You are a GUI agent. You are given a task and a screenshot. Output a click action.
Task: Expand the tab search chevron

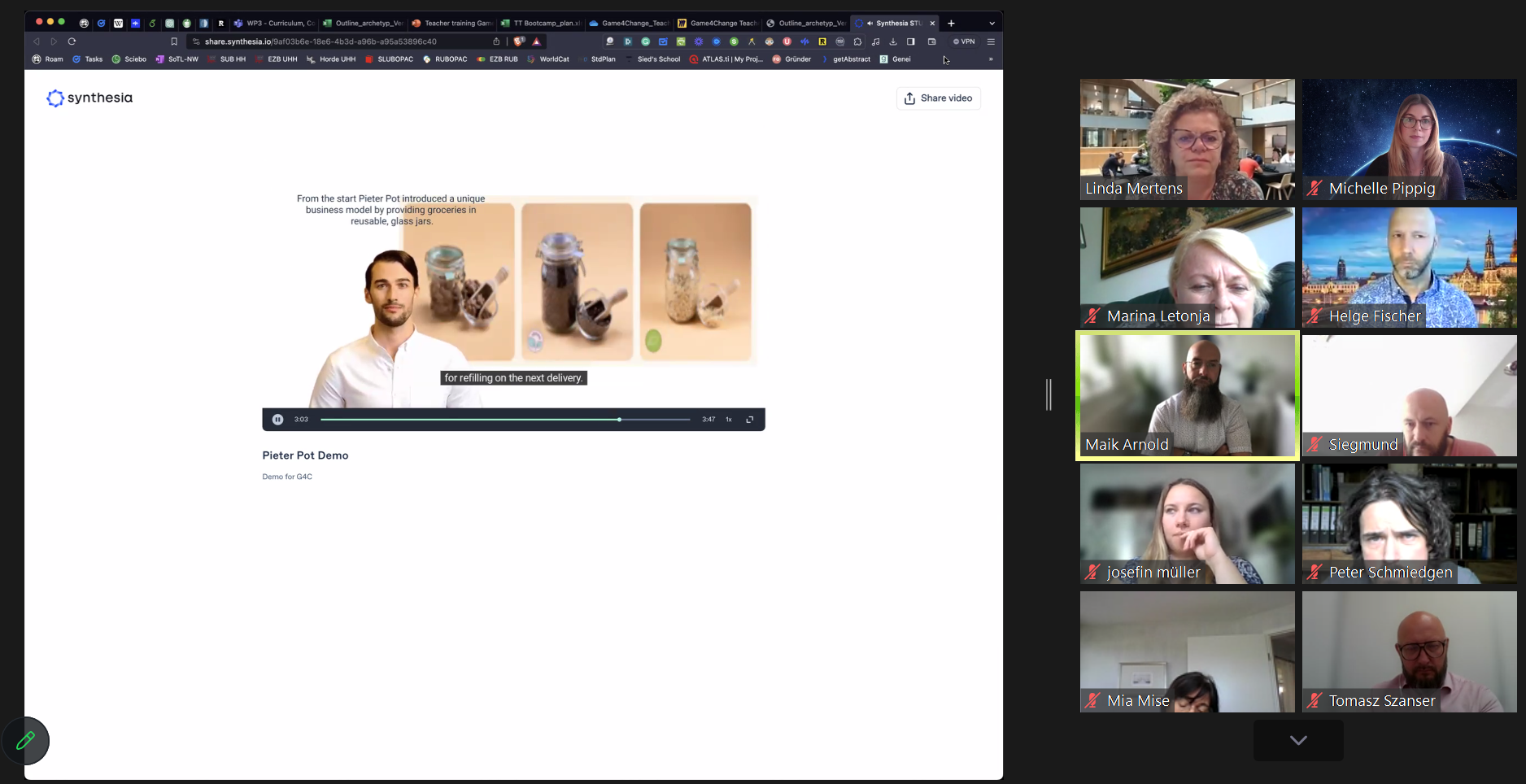pos(992,24)
